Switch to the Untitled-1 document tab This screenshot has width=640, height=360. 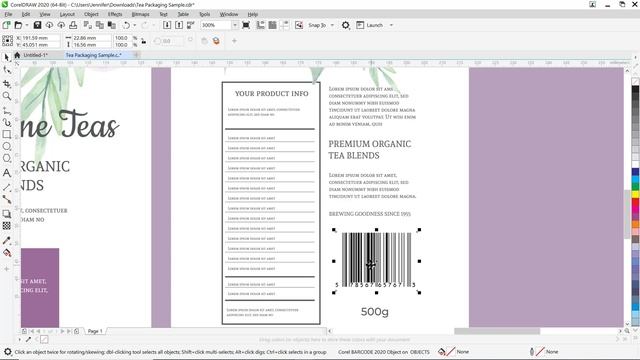pyautogui.click(x=35, y=55)
